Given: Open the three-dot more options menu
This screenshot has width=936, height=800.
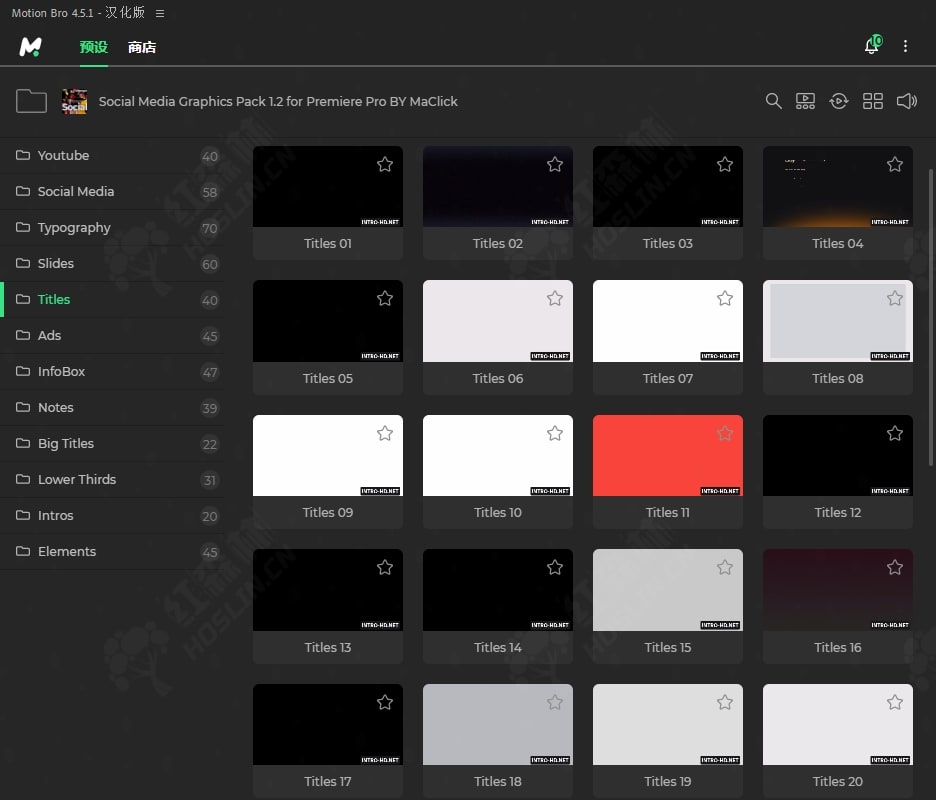Looking at the screenshot, I should [905, 46].
